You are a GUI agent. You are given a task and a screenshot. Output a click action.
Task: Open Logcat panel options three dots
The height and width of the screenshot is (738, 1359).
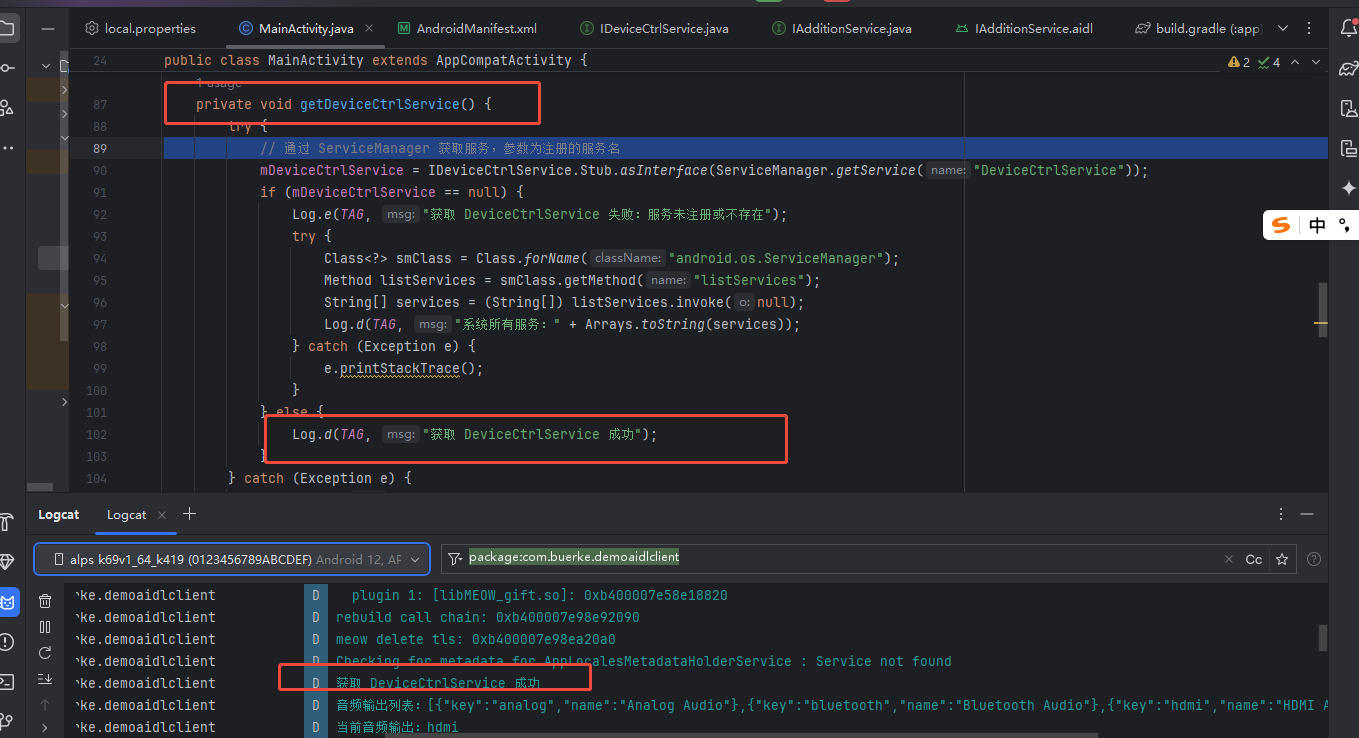coord(1281,514)
